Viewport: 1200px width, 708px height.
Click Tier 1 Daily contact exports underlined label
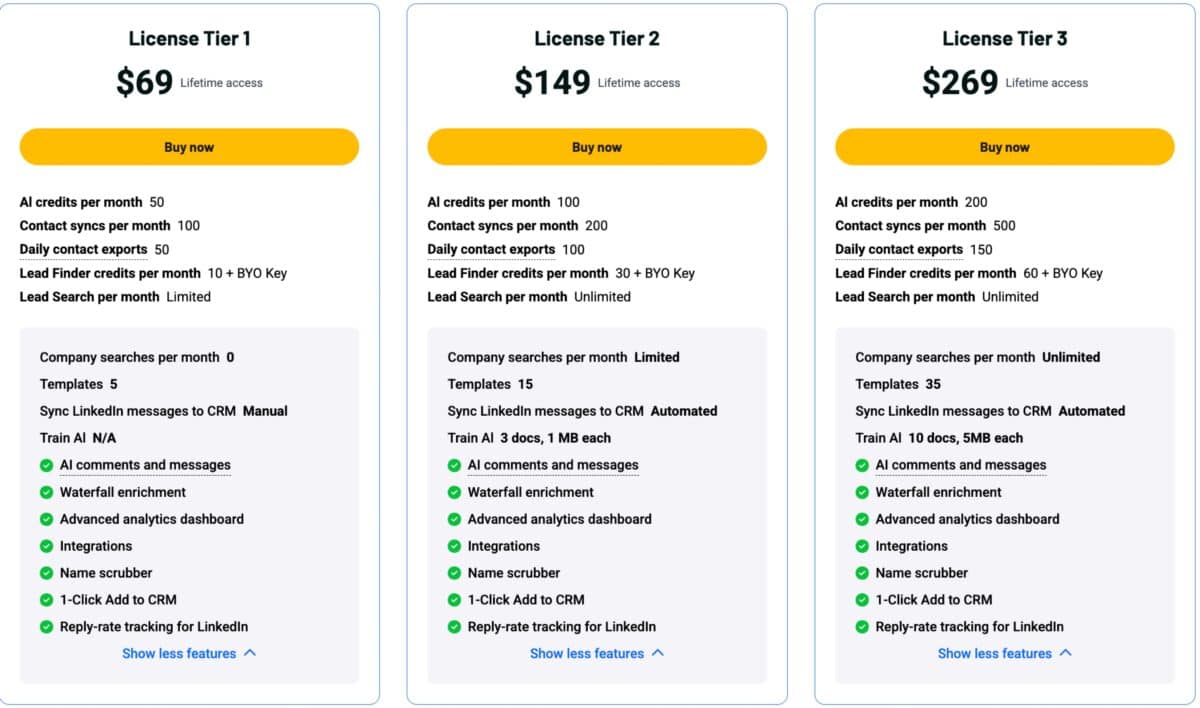[x=84, y=249]
